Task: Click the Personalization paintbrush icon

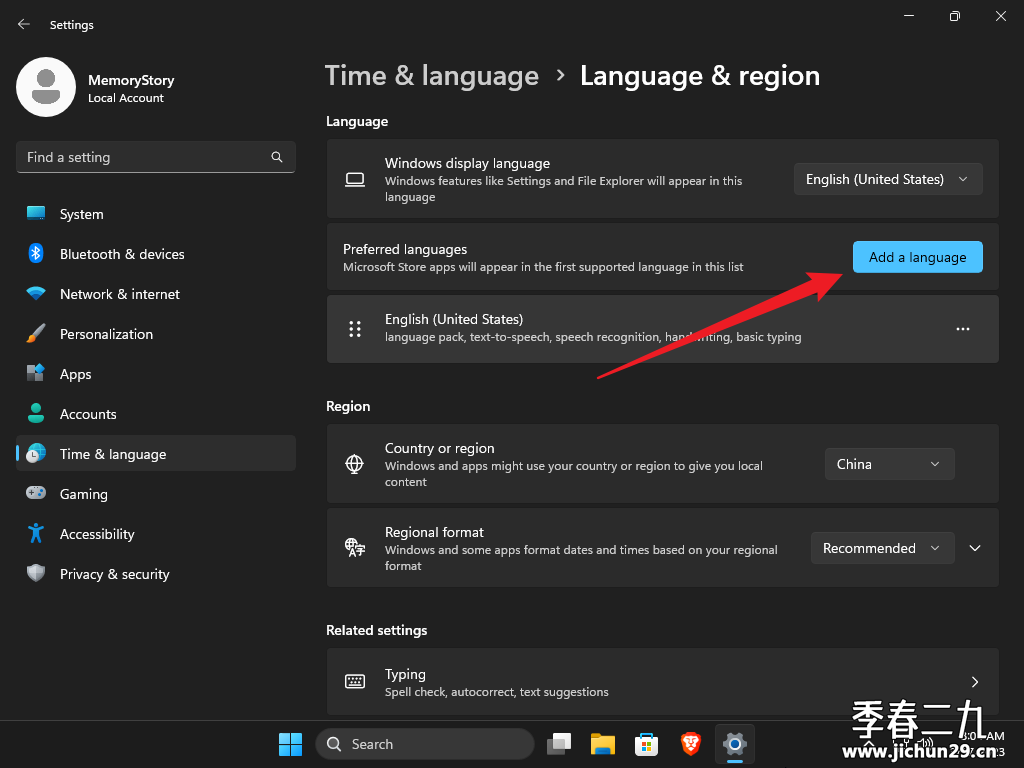Action: tap(36, 333)
